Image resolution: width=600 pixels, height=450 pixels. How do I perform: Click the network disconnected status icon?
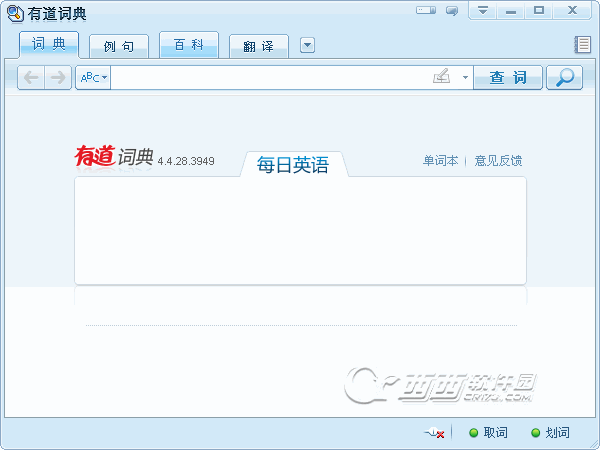[435, 433]
